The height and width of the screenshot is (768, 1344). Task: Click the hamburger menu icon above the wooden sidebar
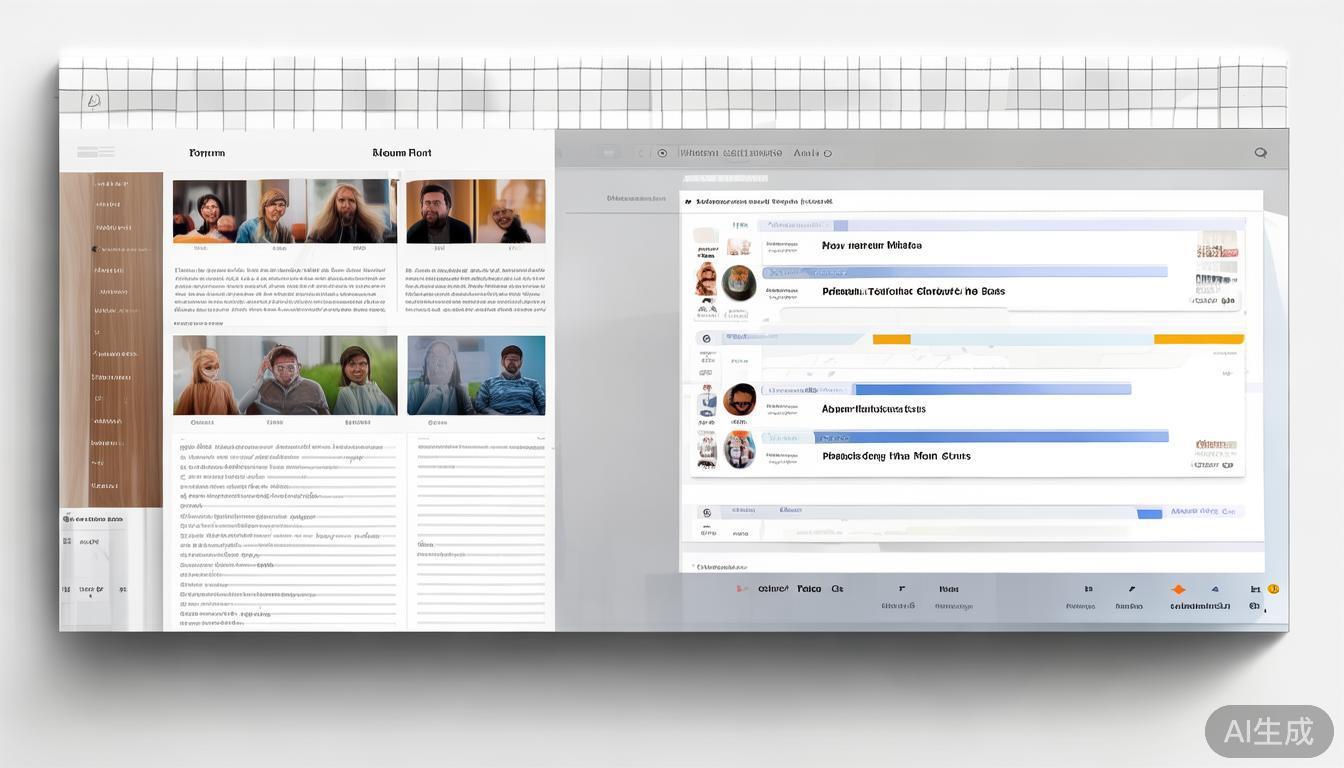coord(95,152)
